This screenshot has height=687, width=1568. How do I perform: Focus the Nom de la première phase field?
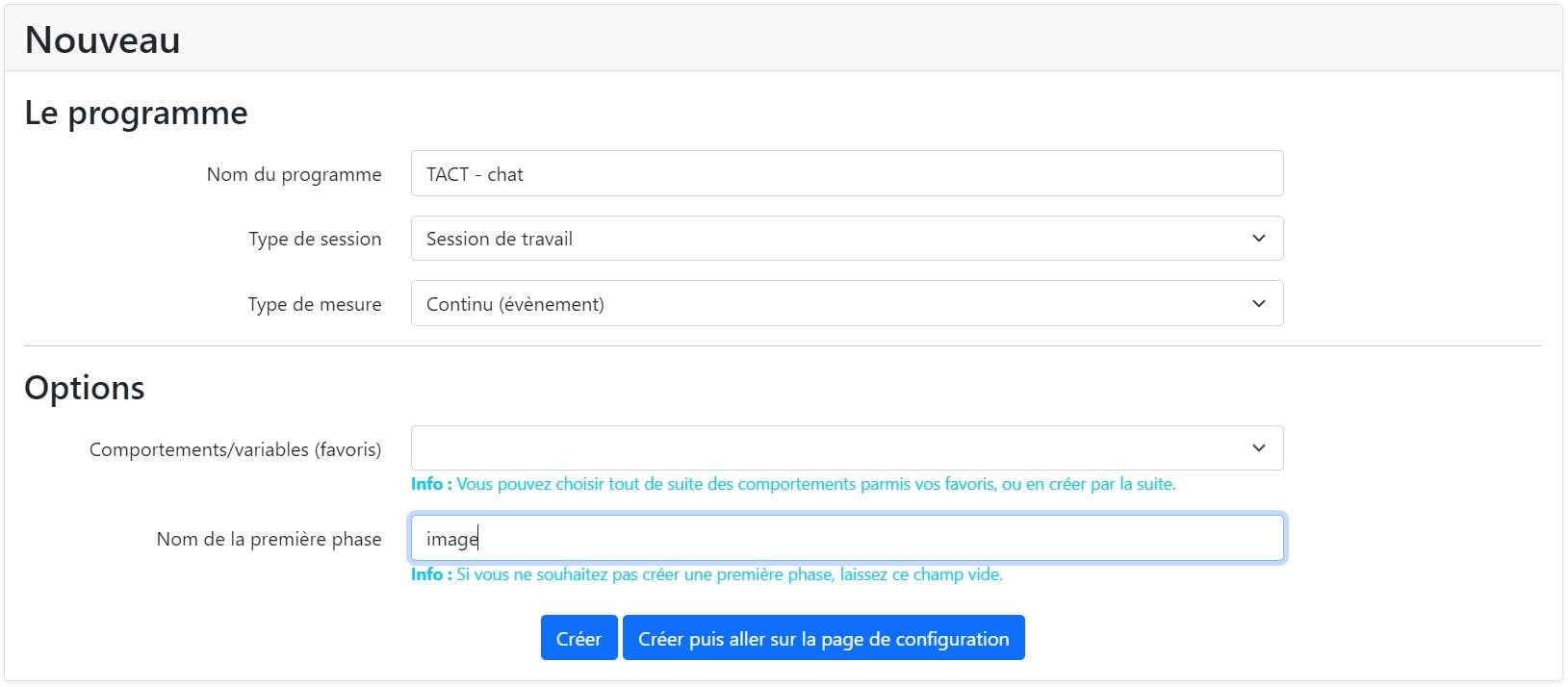point(847,538)
